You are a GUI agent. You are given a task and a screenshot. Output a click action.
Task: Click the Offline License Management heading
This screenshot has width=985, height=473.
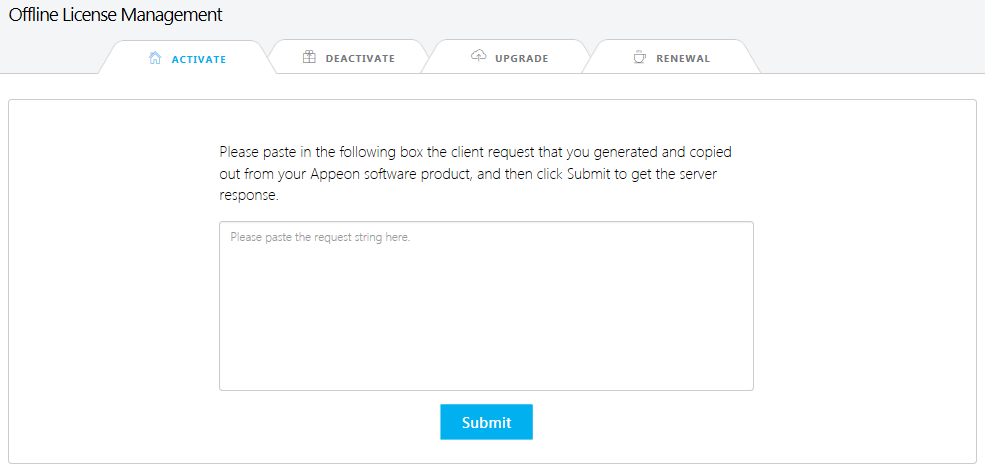point(116,15)
